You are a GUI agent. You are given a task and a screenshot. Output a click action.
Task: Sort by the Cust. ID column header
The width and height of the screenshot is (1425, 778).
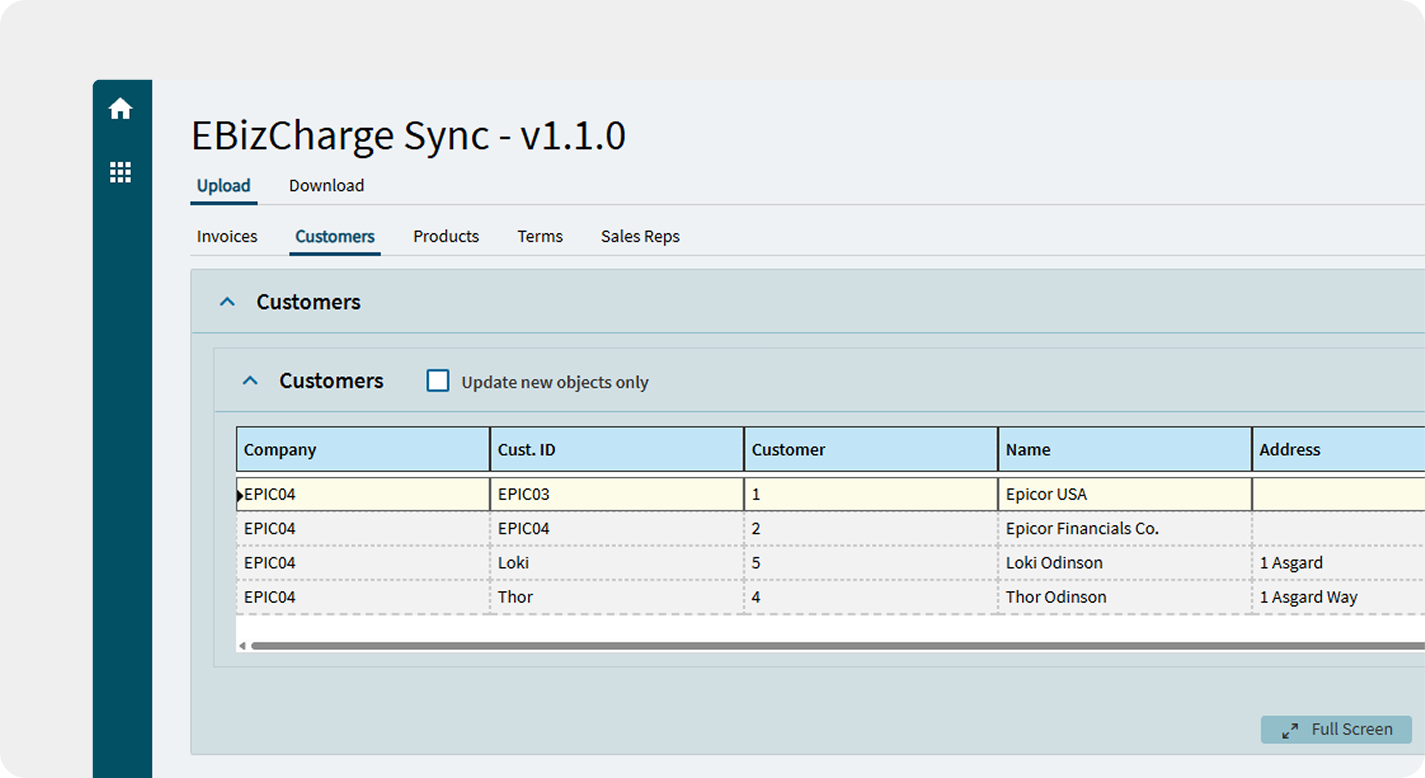617,449
